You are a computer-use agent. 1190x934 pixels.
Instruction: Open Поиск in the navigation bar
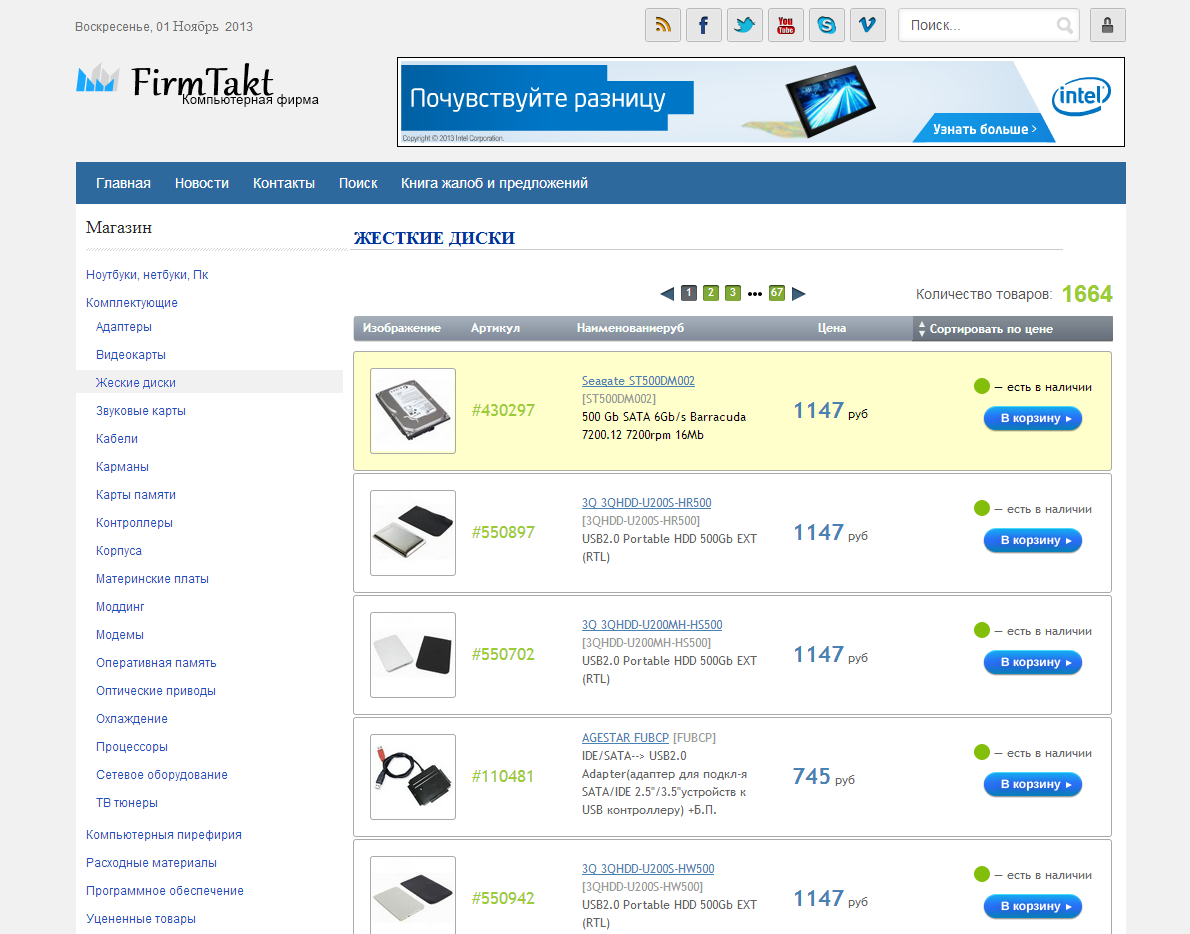click(x=358, y=183)
